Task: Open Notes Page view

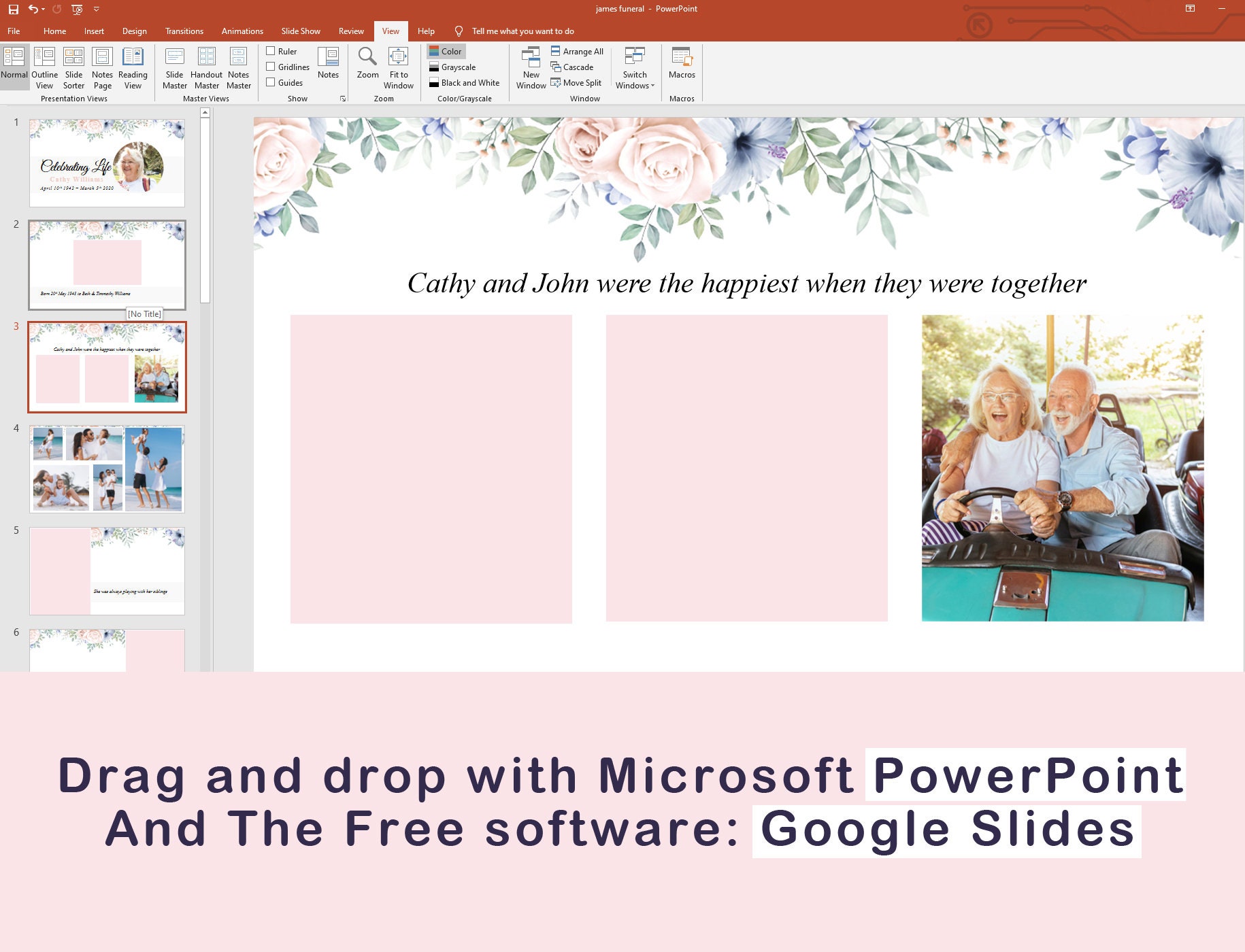Action: (103, 67)
